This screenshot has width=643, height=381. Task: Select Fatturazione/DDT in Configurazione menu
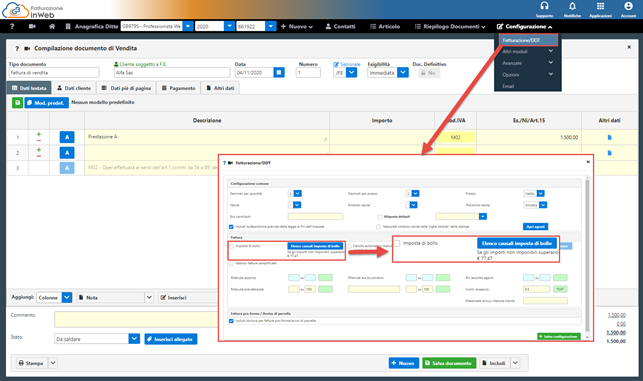528,40
